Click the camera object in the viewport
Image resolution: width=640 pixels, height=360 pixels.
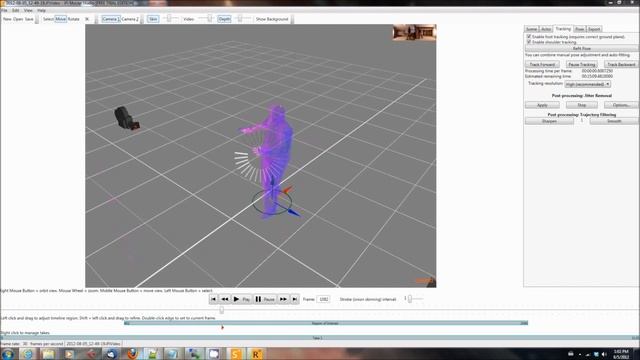(127, 118)
